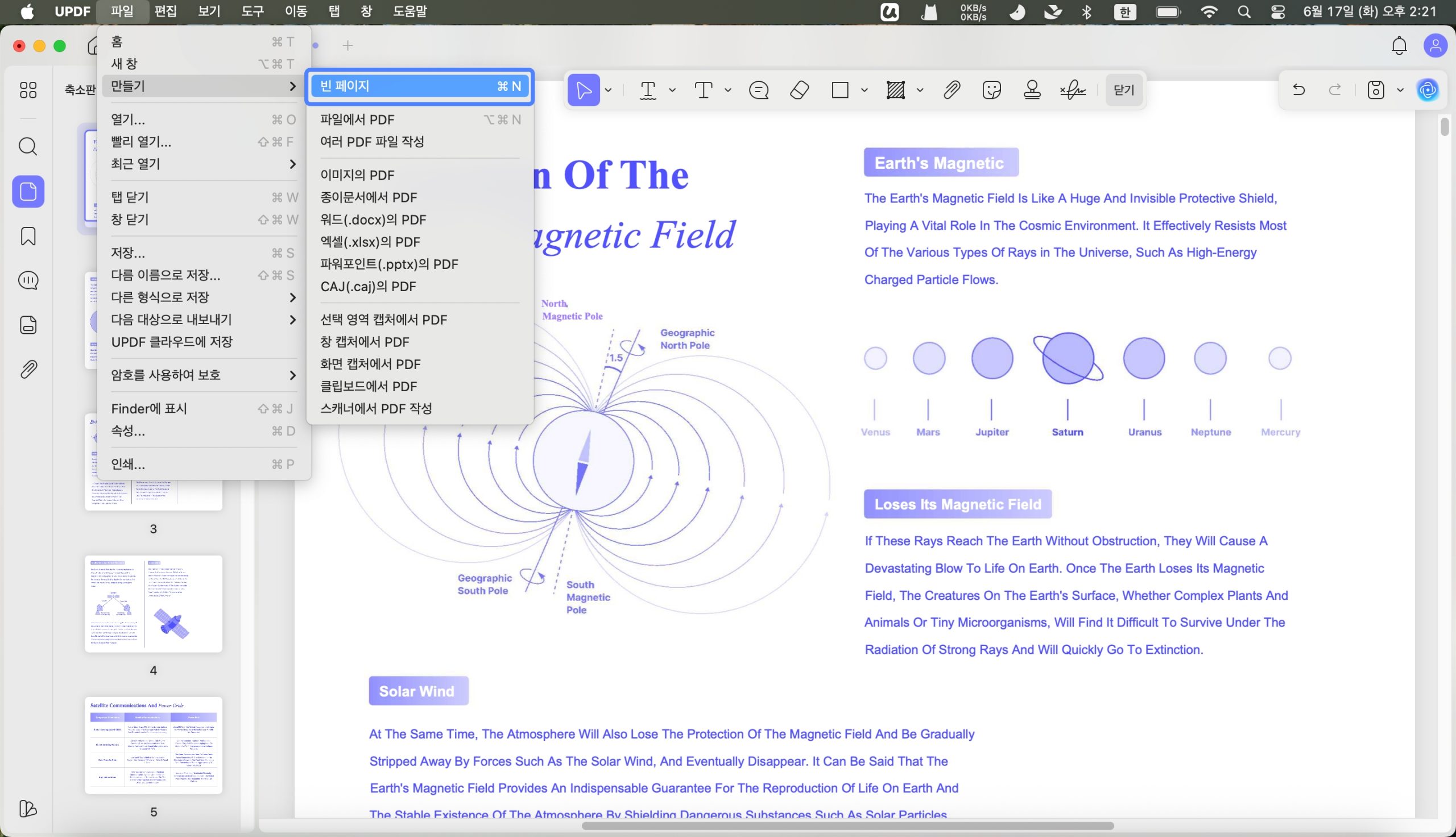Undo the last action
Image resolution: width=1456 pixels, height=837 pixels.
[1298, 90]
